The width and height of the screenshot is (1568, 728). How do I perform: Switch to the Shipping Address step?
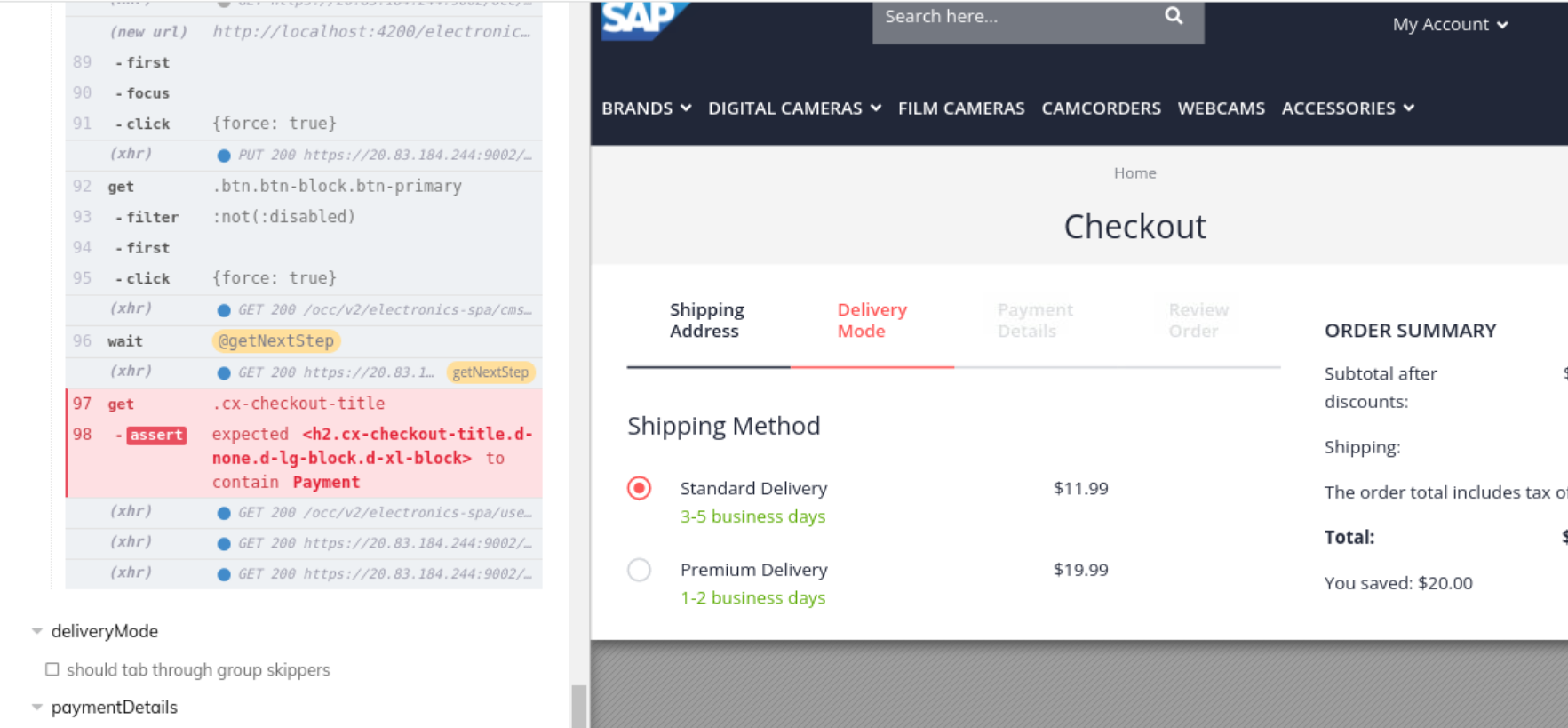click(x=706, y=320)
